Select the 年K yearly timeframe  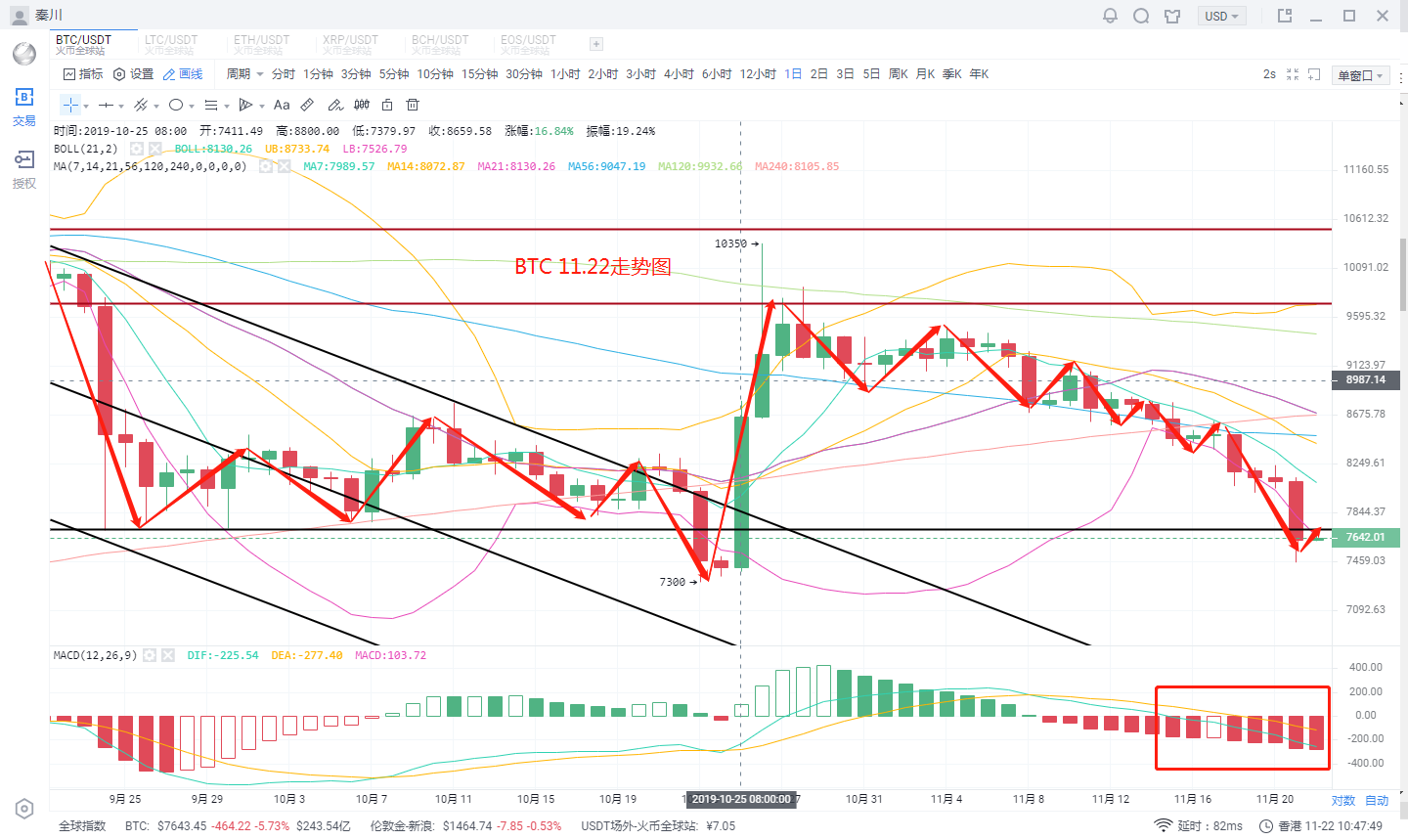(979, 74)
